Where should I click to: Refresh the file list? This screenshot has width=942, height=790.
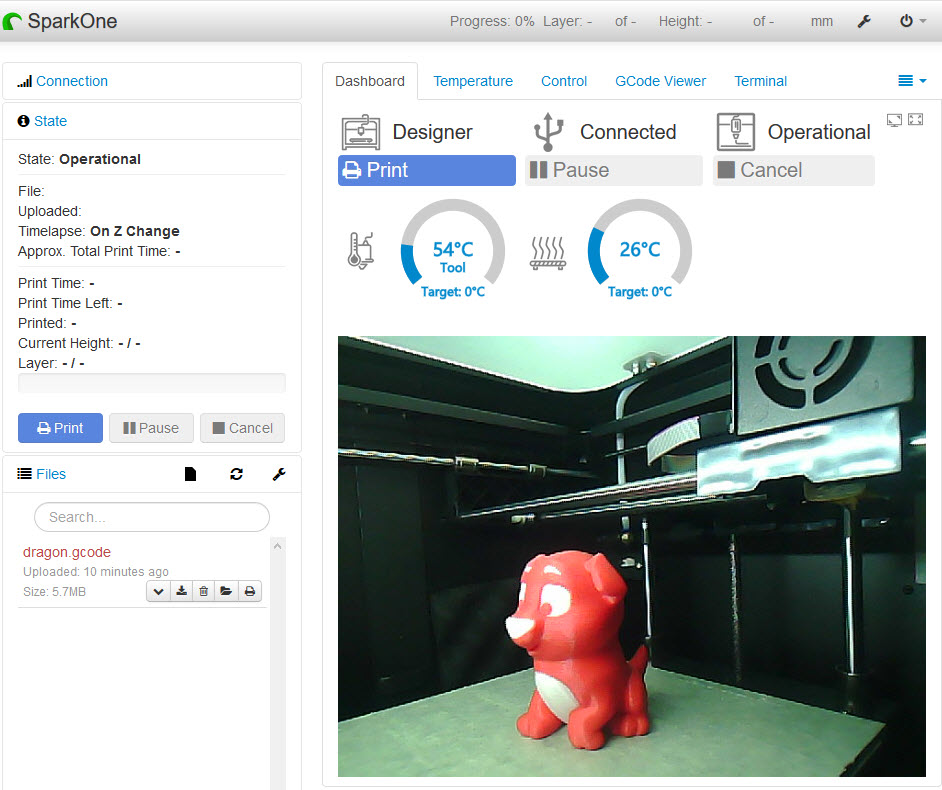point(236,474)
